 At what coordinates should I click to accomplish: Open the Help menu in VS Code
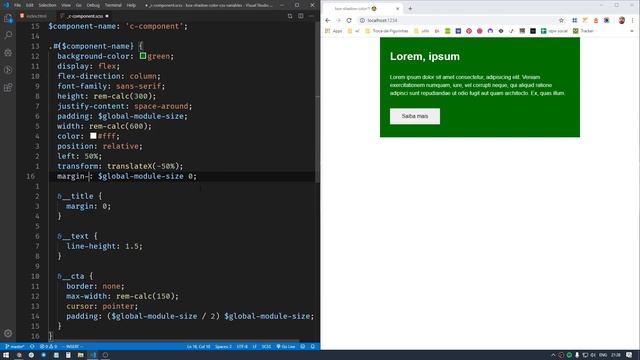131,5
